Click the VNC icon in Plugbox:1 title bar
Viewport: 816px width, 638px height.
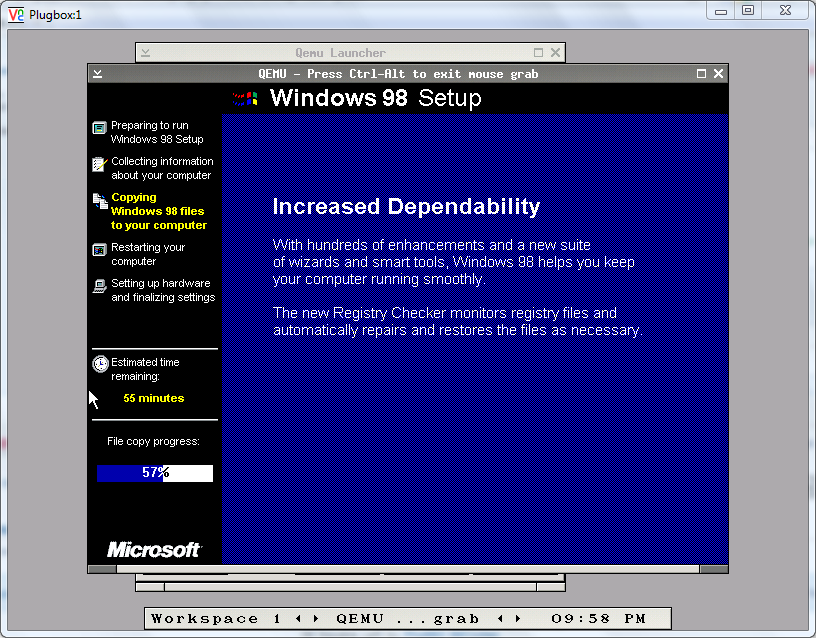click(16, 15)
